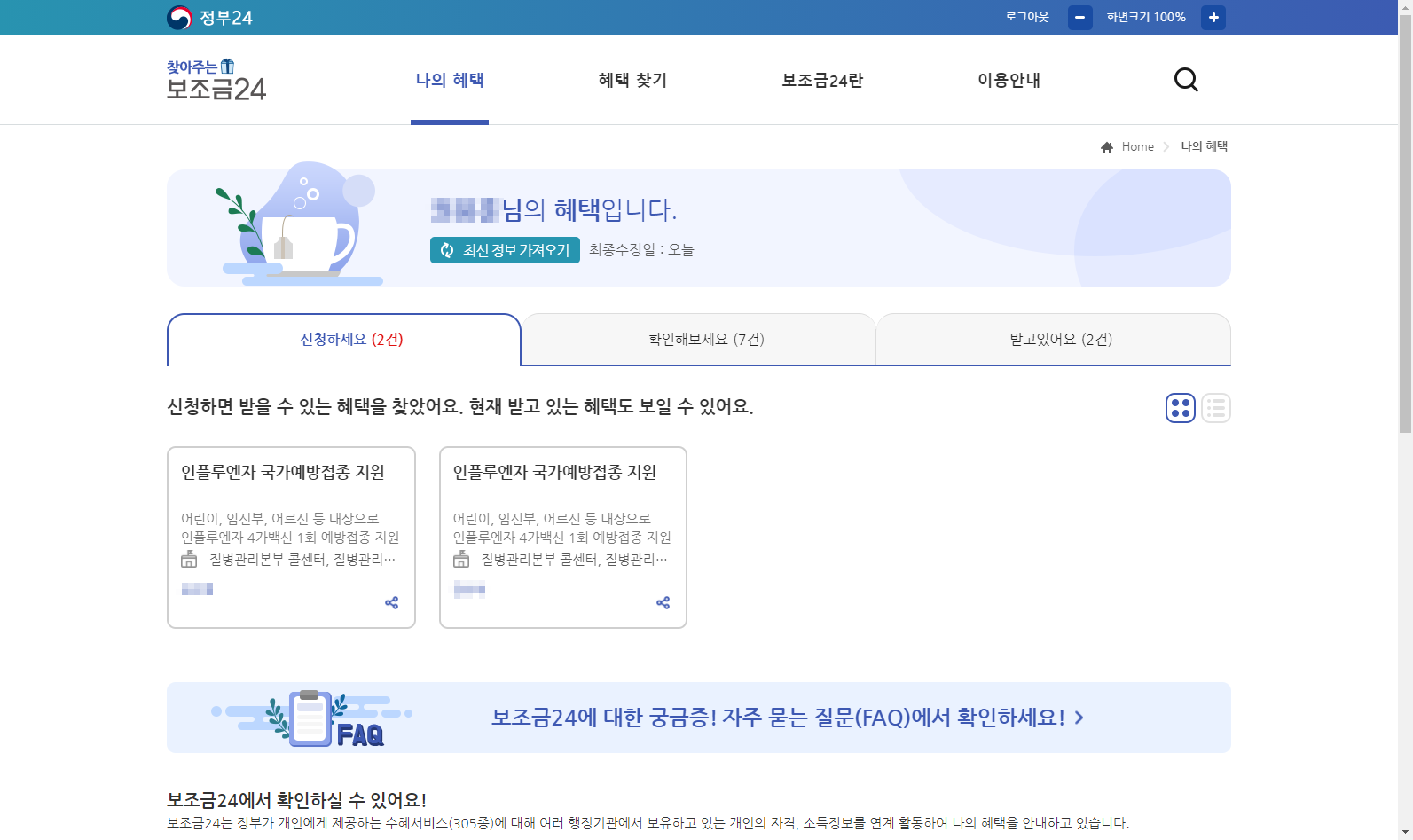
Task: Open the FAQ banner link
Action: click(699, 718)
